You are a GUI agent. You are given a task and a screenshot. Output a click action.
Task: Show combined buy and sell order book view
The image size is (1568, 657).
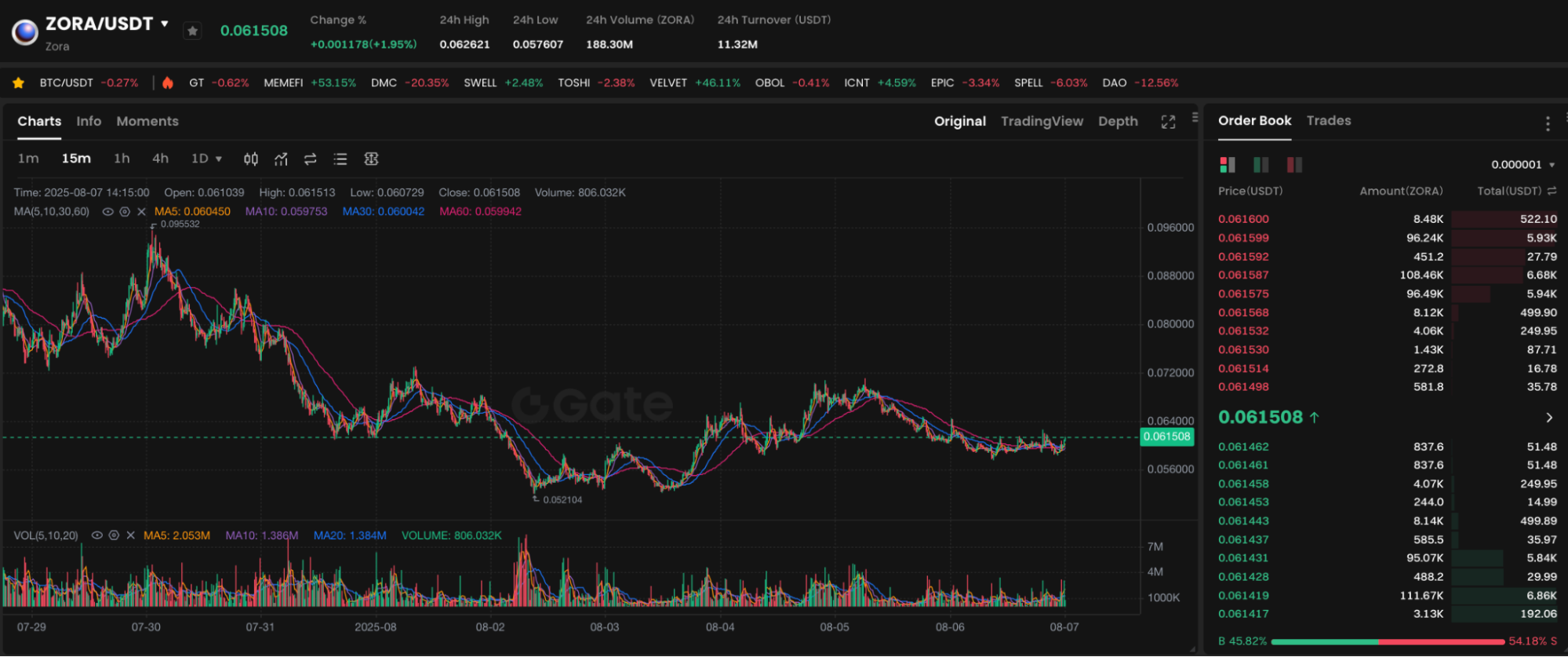[x=1228, y=165]
